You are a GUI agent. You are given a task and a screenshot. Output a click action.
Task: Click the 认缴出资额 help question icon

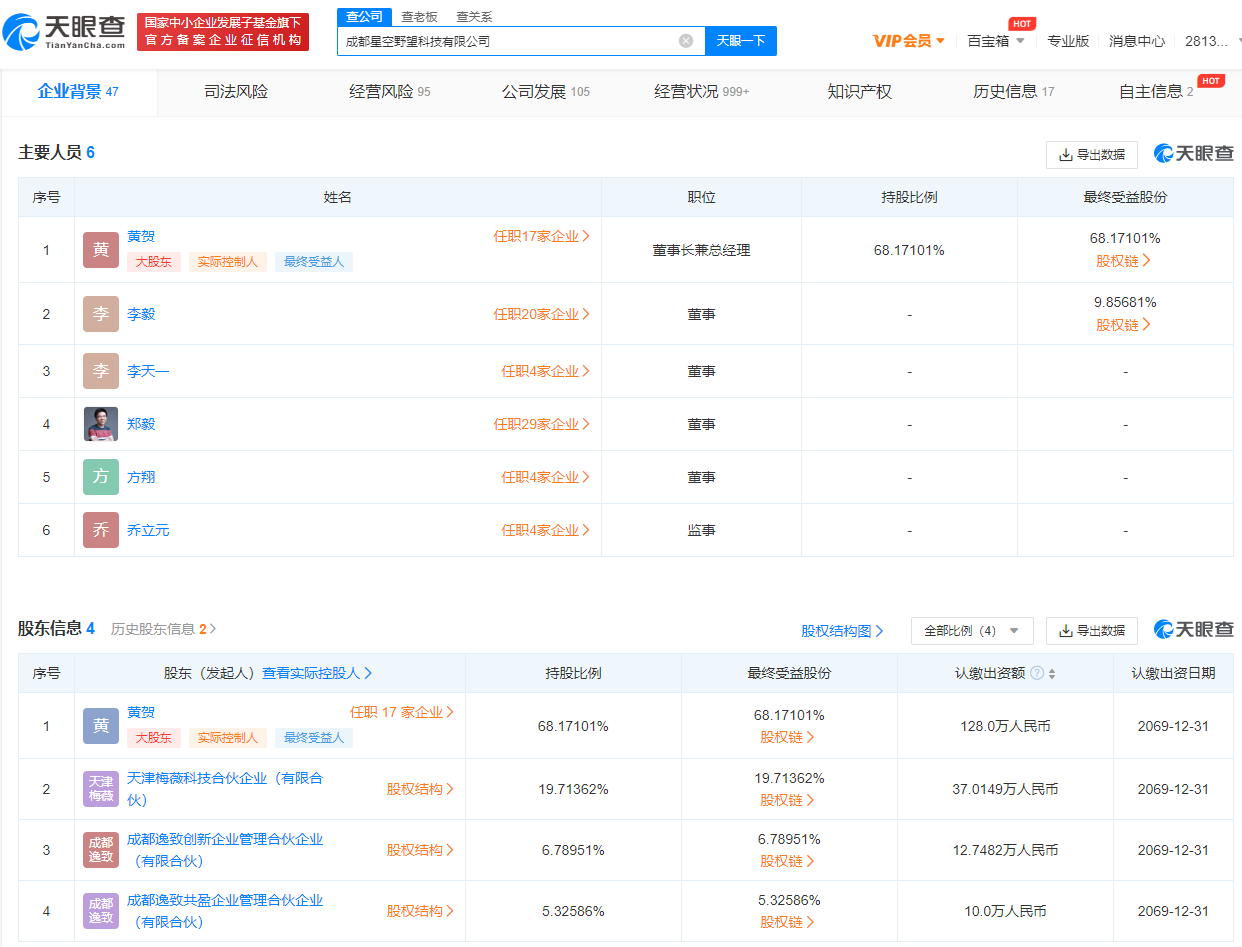pos(1037,674)
